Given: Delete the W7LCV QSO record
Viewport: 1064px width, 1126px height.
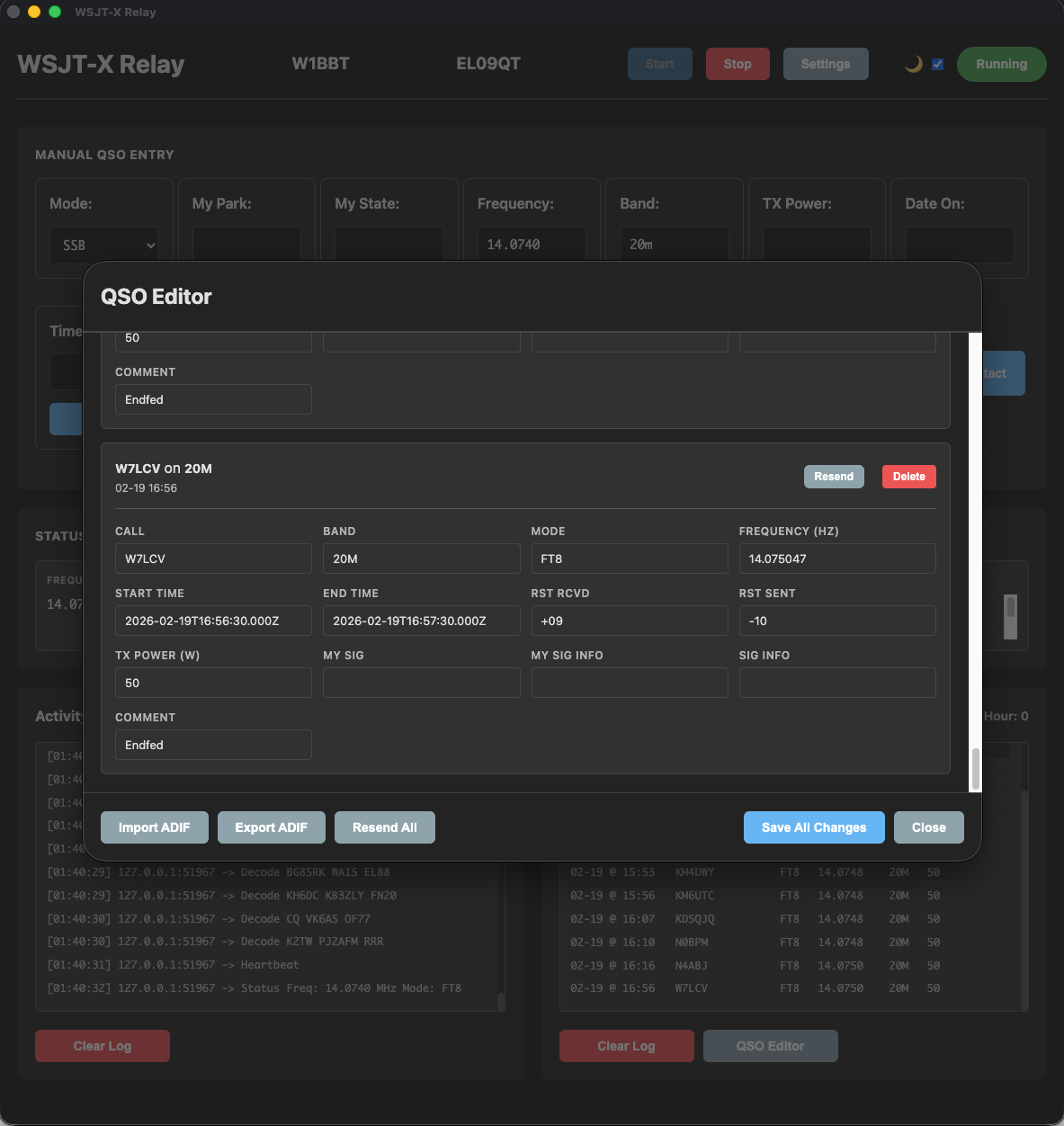Looking at the screenshot, I should point(908,476).
